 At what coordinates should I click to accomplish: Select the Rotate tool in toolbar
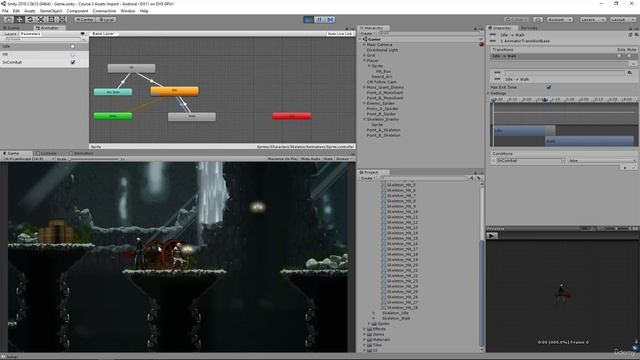click(30, 19)
